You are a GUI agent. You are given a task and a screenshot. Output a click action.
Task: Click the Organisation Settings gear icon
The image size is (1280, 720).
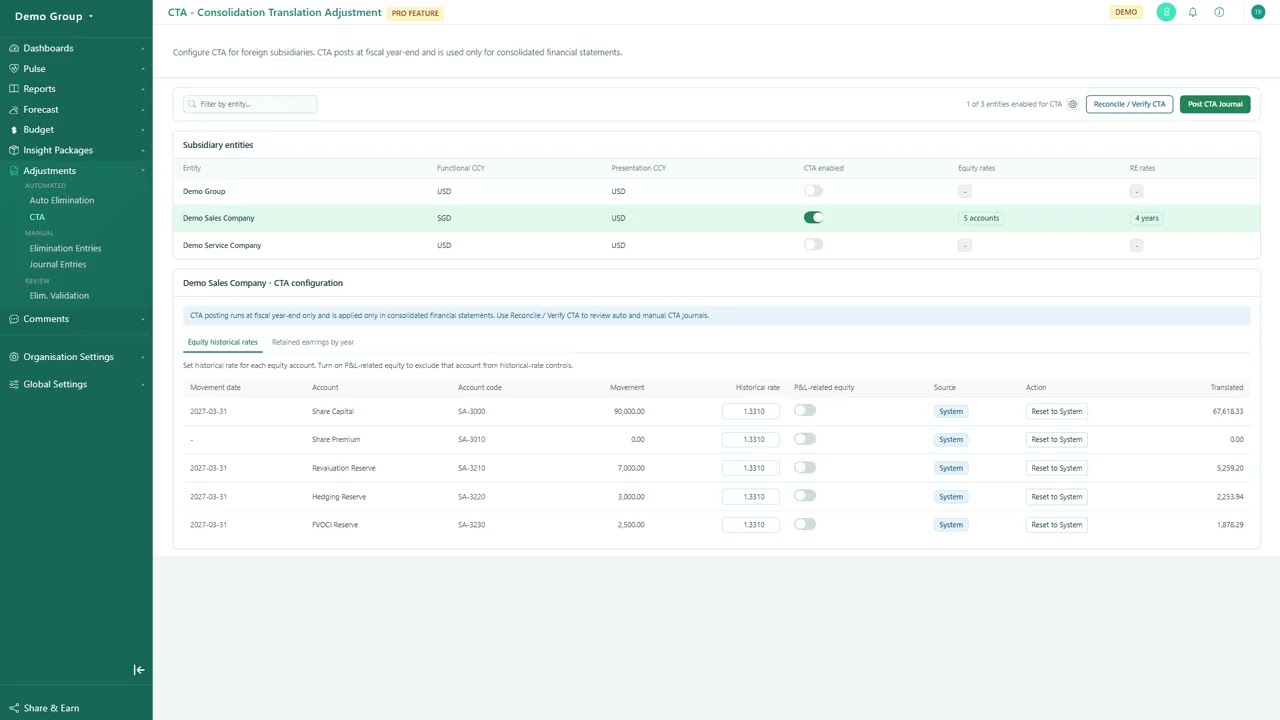coord(14,357)
